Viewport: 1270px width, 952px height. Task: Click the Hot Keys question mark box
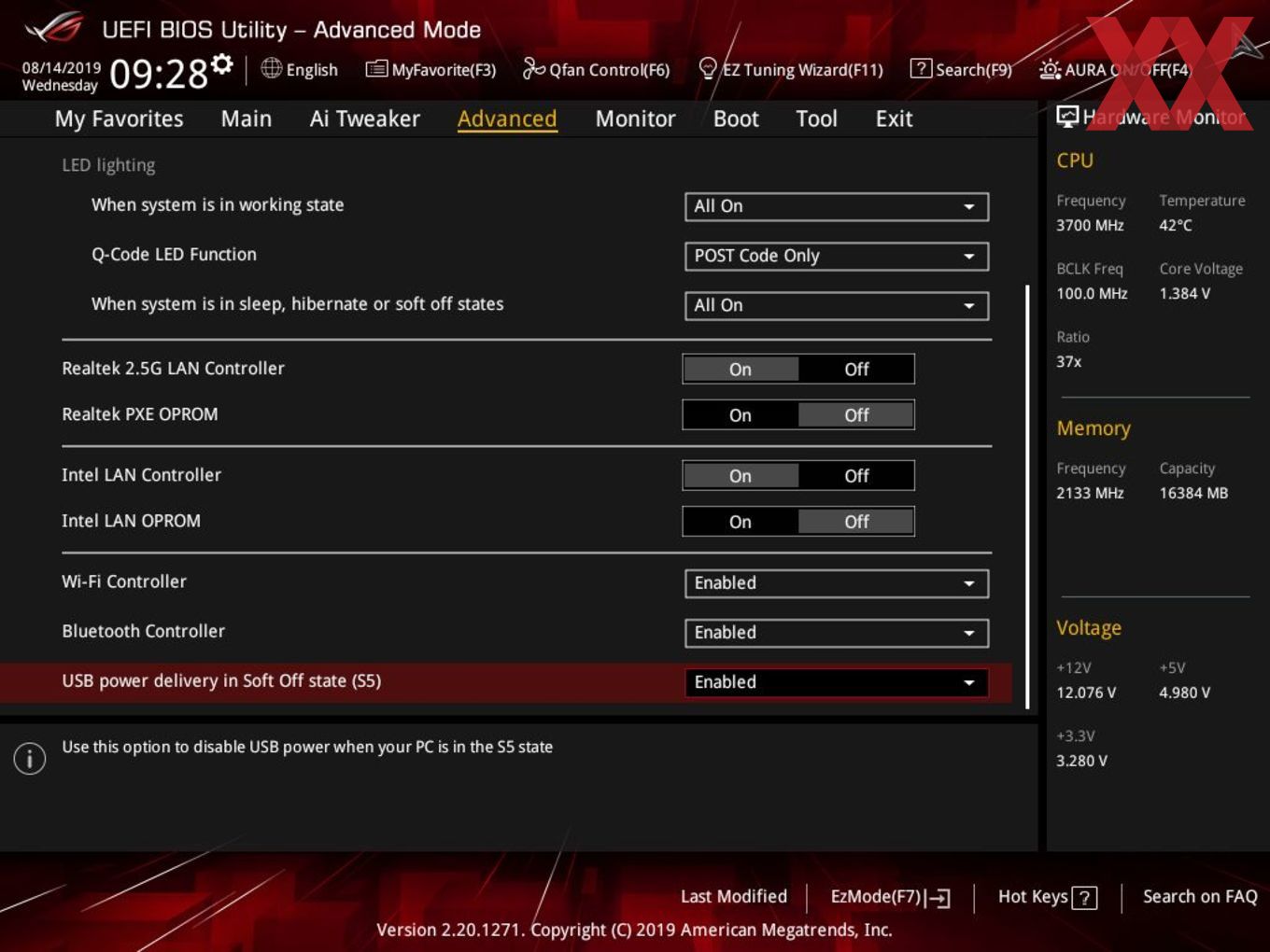click(1084, 898)
